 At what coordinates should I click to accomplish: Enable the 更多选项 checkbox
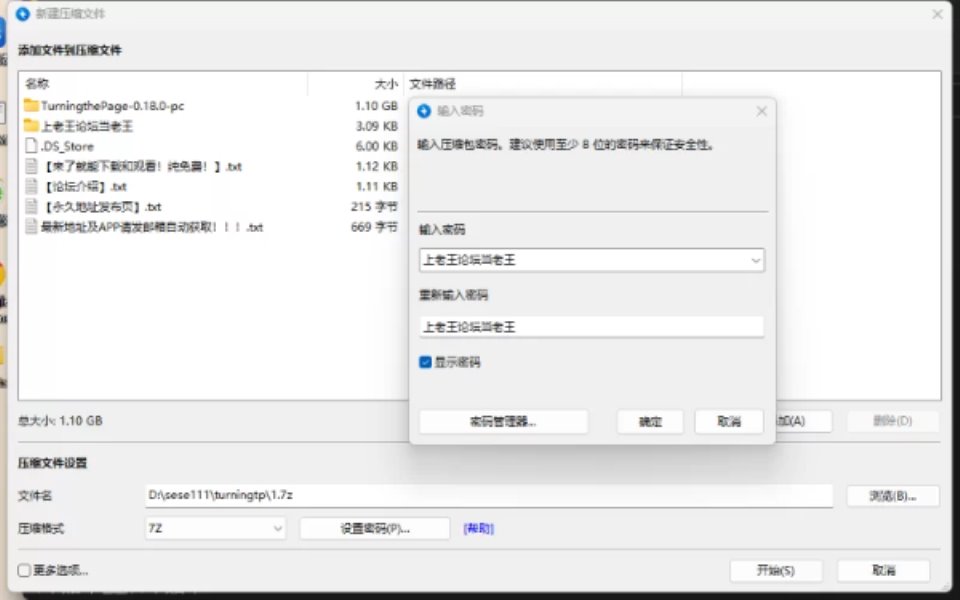[24, 571]
